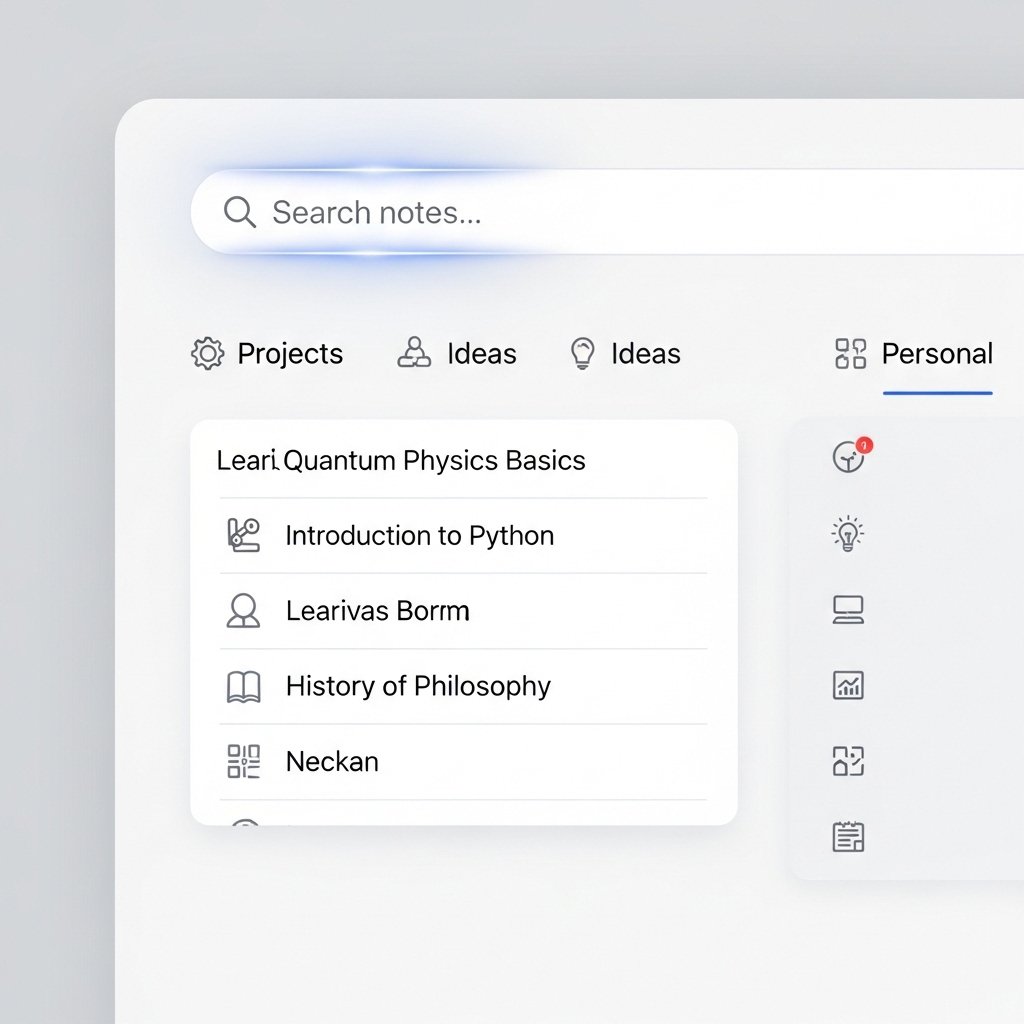This screenshot has height=1024, width=1024.
Task: Click the scan frame icon in Personal panel
Action: click(848, 761)
